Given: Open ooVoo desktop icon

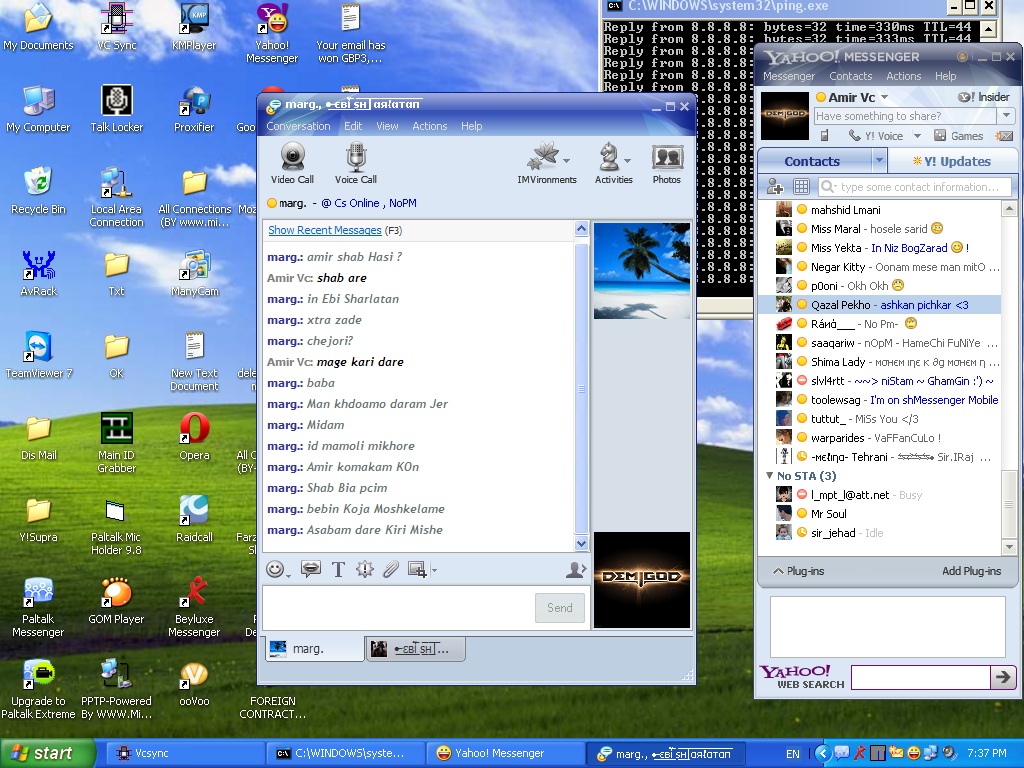Looking at the screenshot, I should click(x=194, y=683).
